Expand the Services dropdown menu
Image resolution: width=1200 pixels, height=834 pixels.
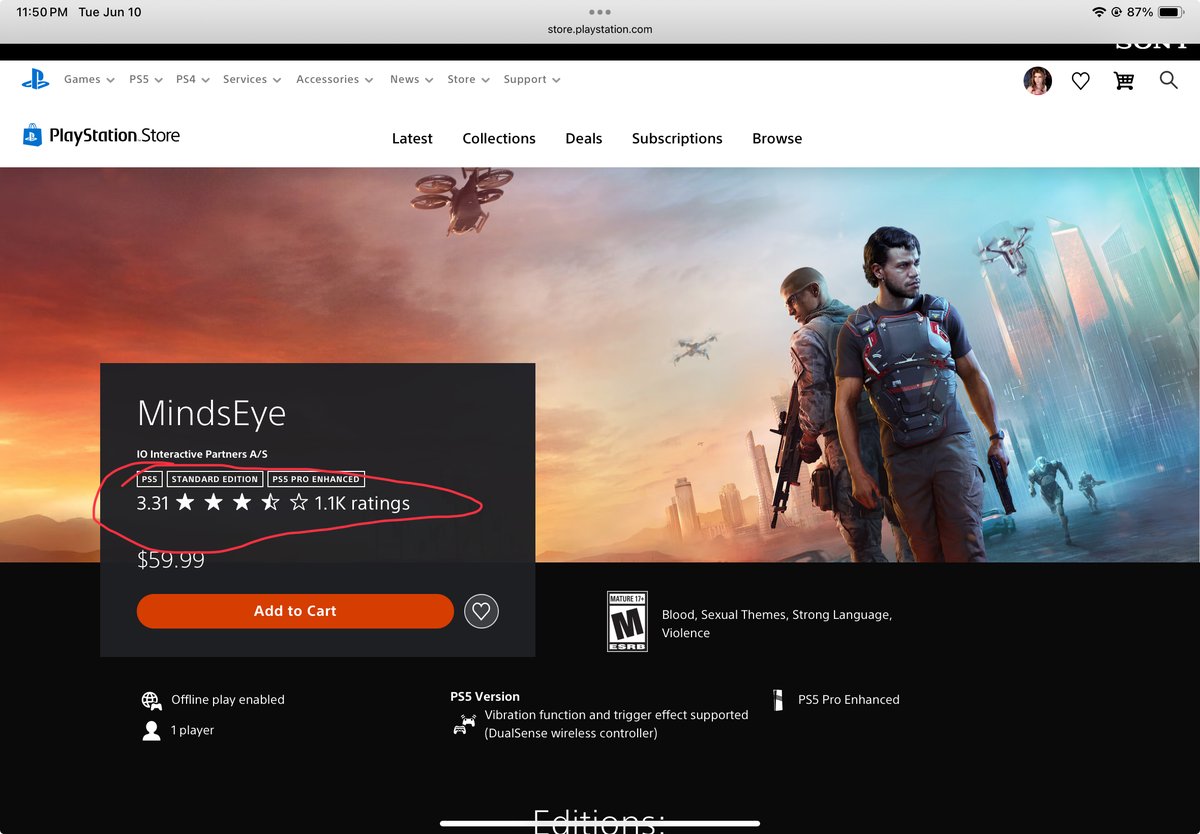click(x=252, y=80)
